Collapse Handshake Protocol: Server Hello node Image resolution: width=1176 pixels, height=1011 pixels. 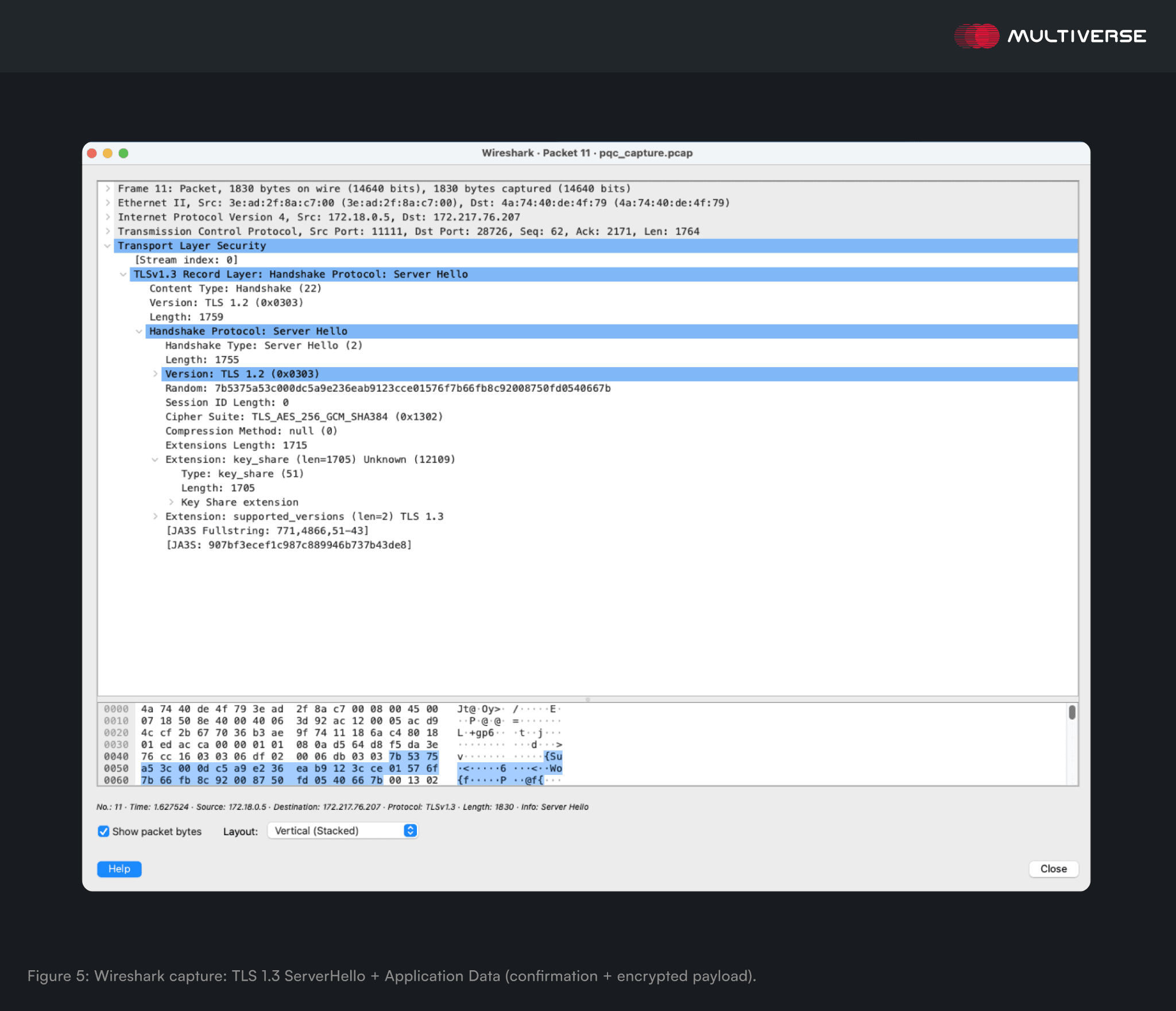click(139, 331)
